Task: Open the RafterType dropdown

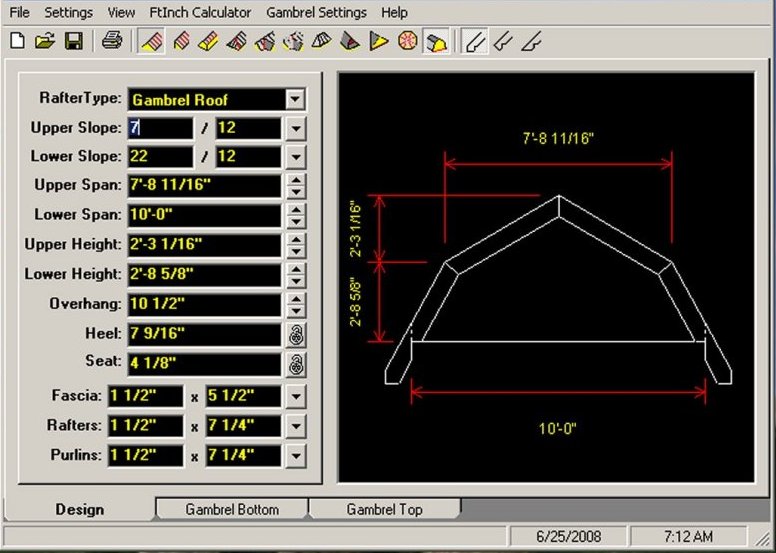Action: coord(295,100)
